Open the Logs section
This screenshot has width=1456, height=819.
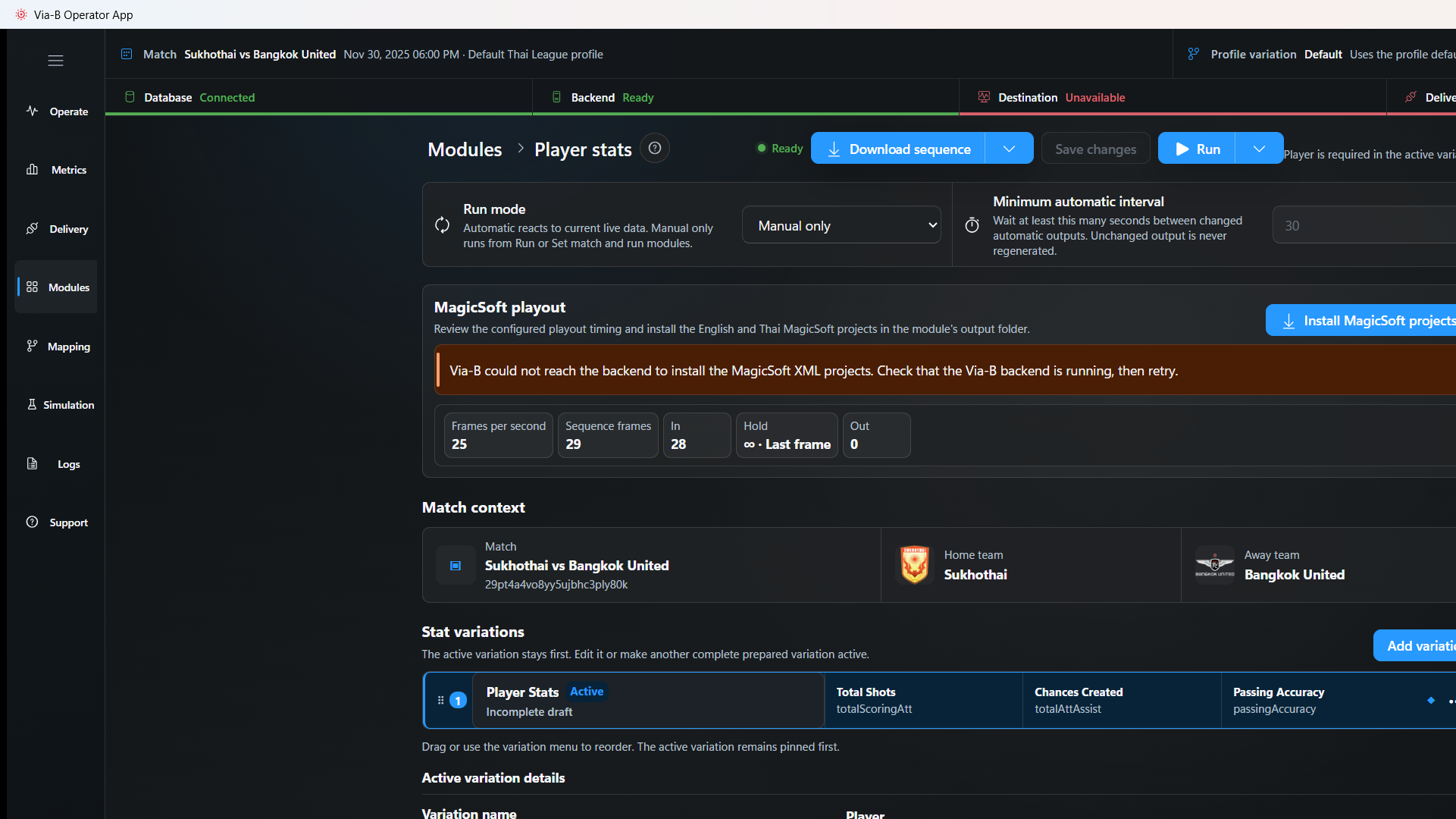56,464
